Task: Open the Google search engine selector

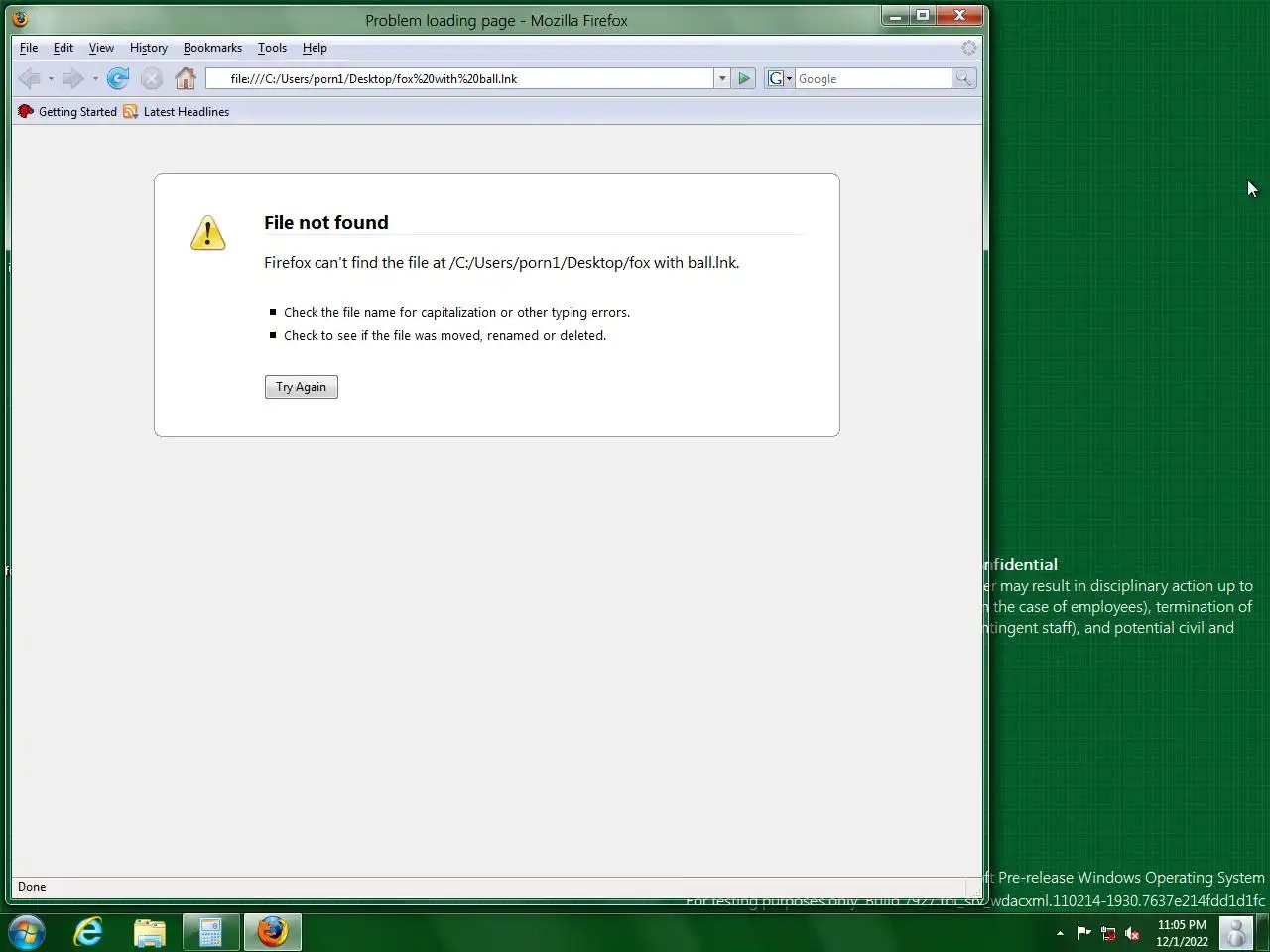Action: tap(780, 78)
